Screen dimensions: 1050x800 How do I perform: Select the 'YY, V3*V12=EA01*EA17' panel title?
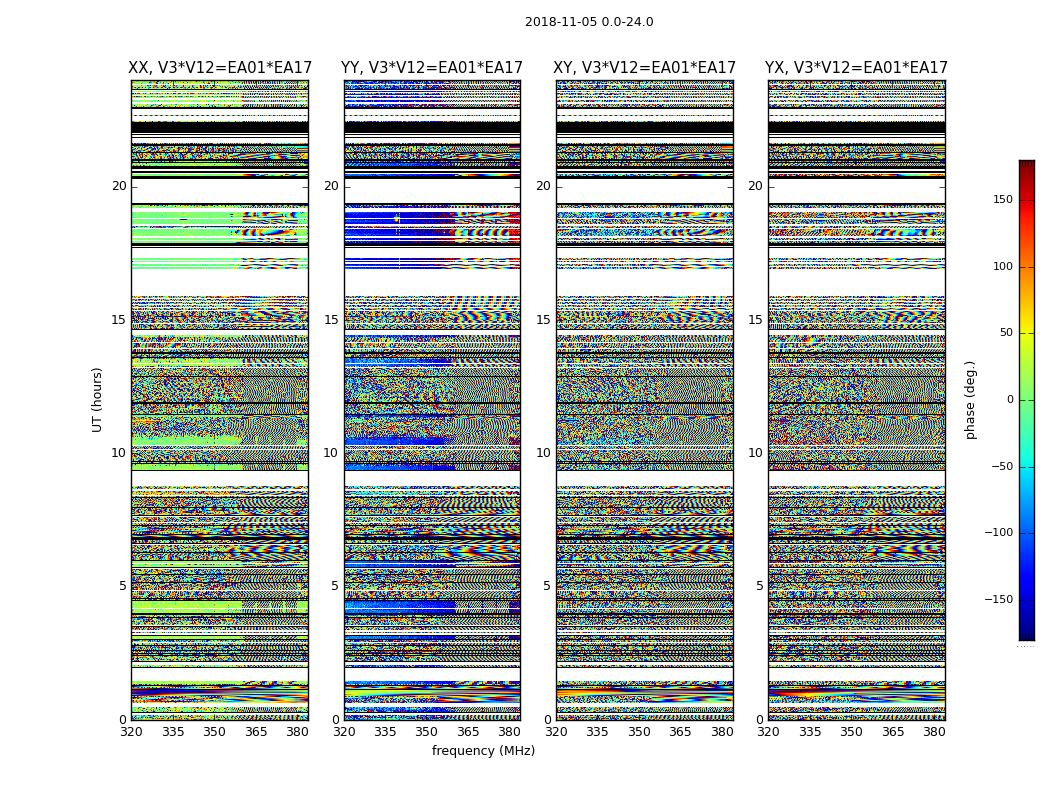click(432, 68)
